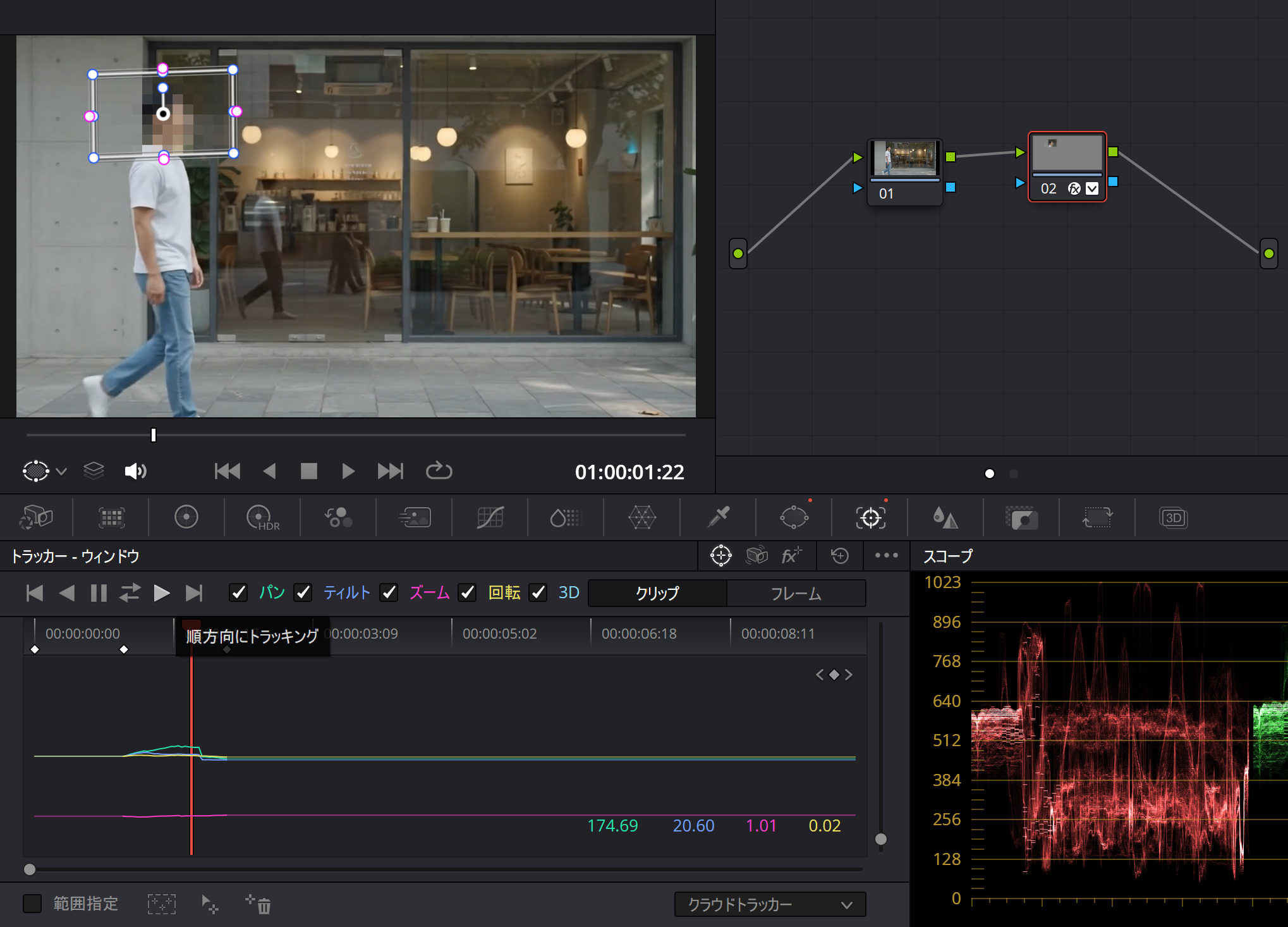
Task: Click the viewer scrubber playhead
Action: 154,435
